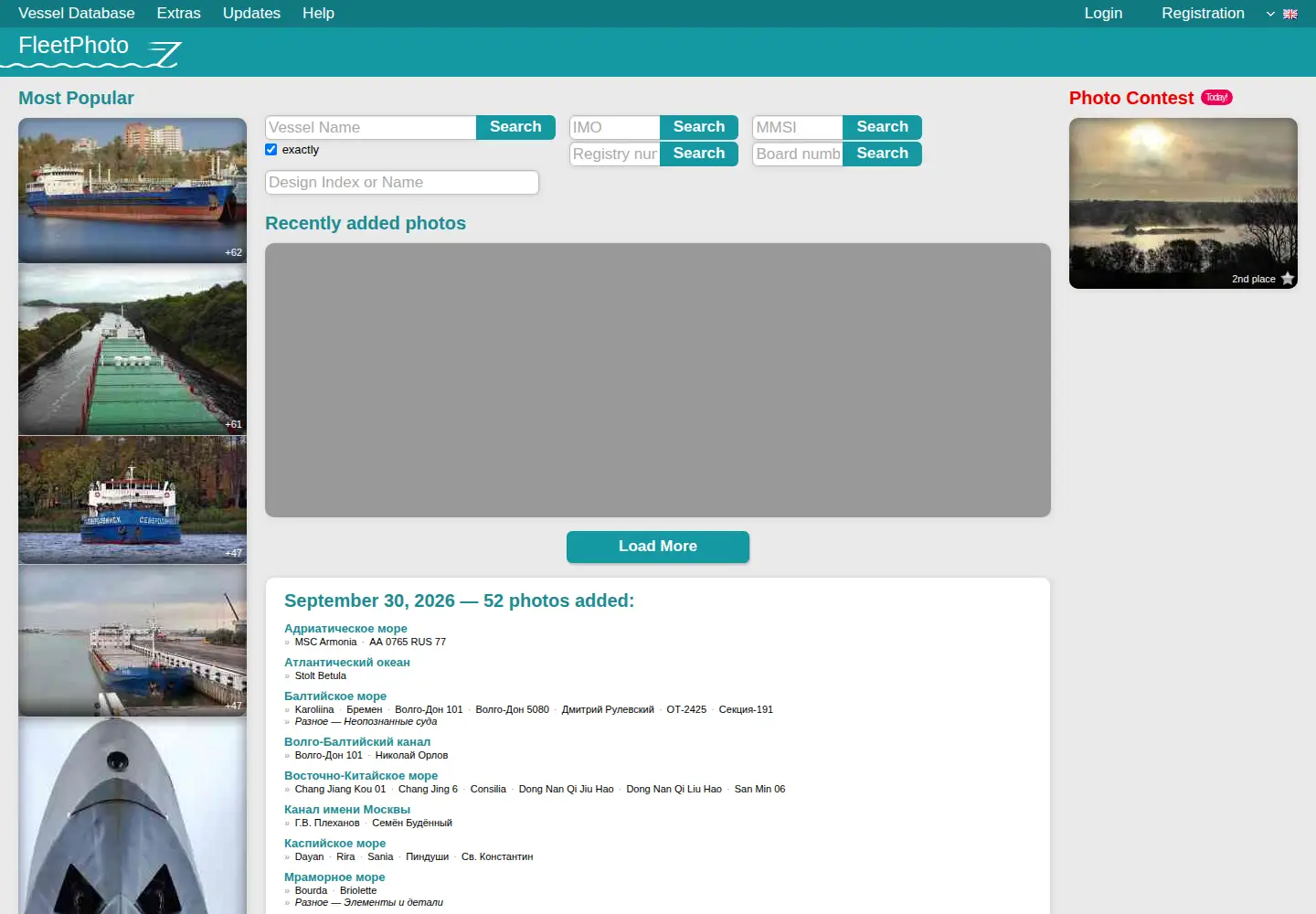Open the Vessel Database menu
Image resolution: width=1316 pixels, height=914 pixels.
(x=77, y=14)
